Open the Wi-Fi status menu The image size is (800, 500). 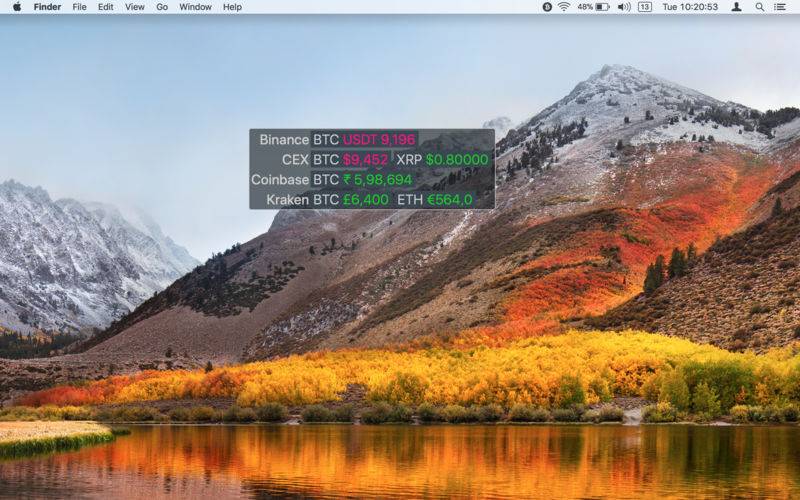click(564, 7)
